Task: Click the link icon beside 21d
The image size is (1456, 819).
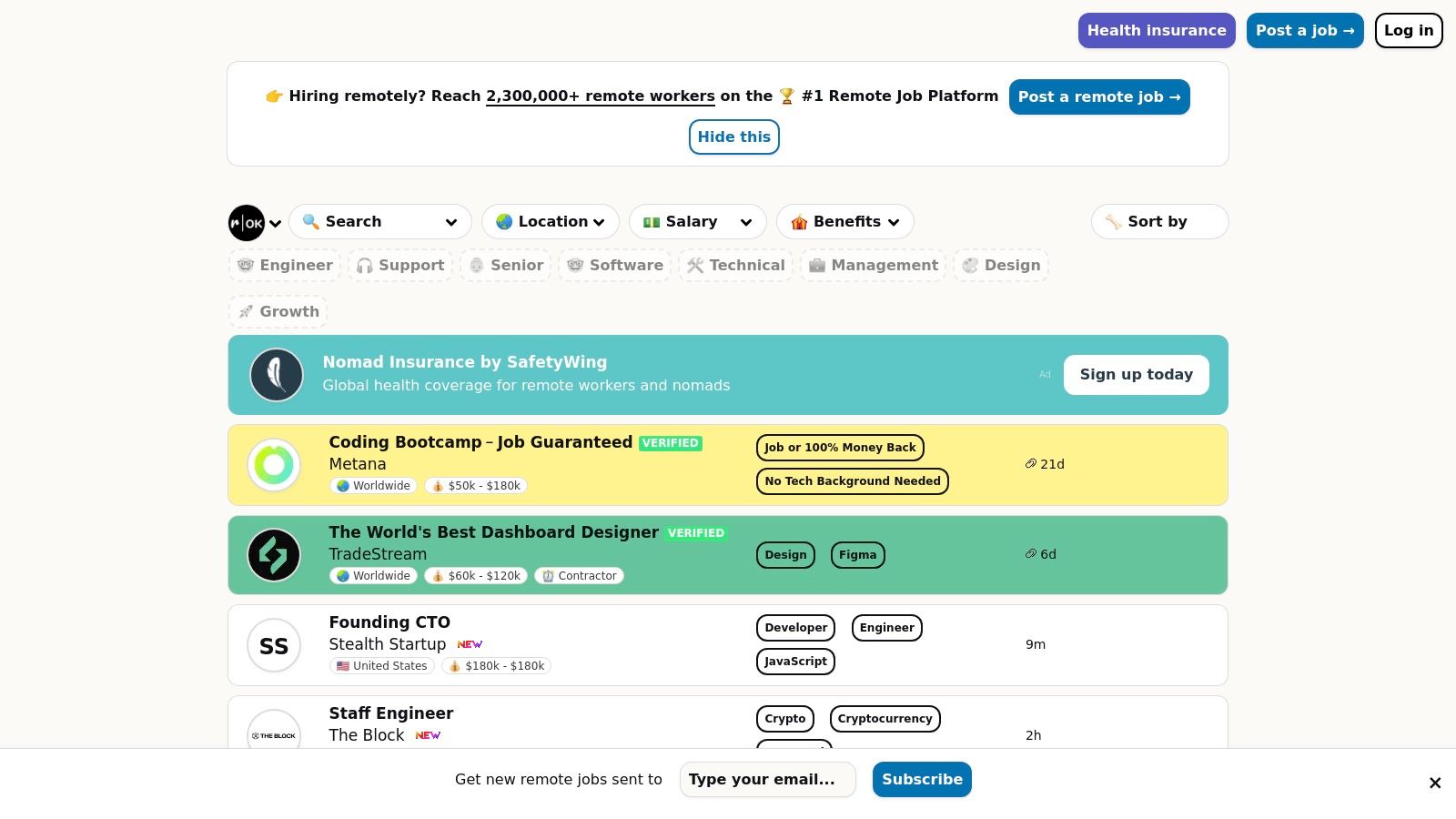Action: pos(1031,464)
